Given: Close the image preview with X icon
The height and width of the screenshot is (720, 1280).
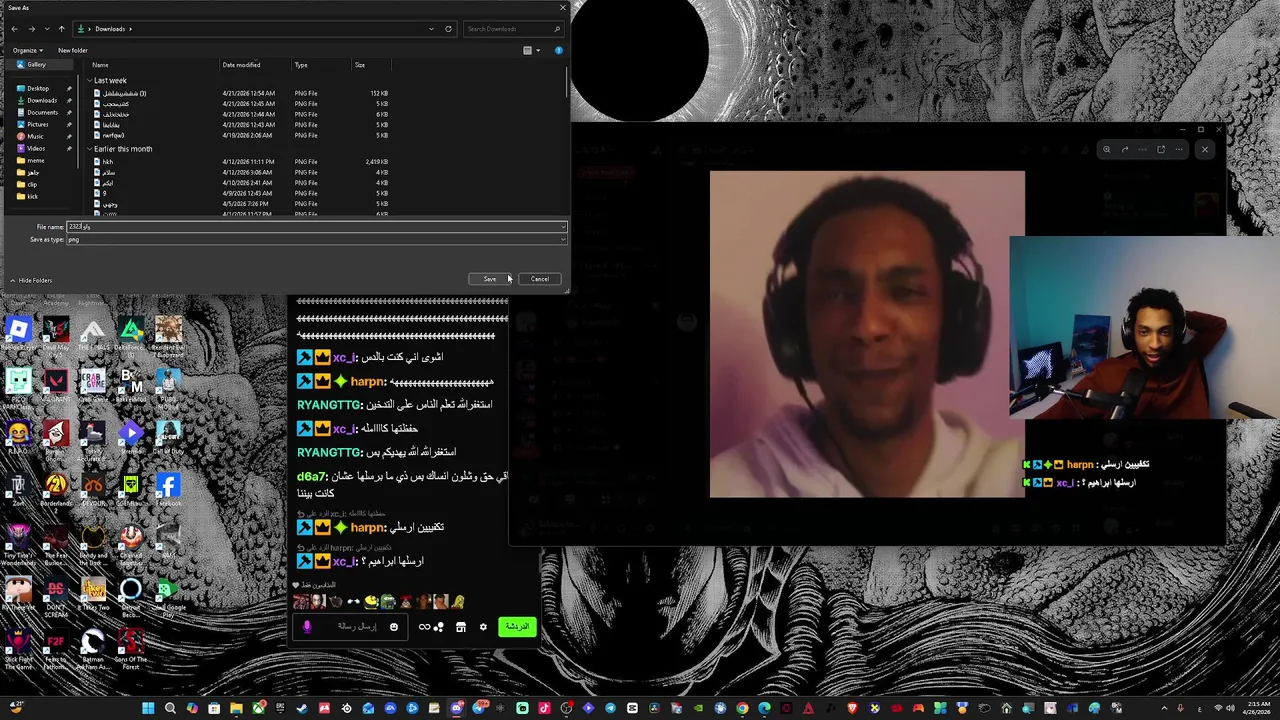Looking at the screenshot, I should (1204, 149).
